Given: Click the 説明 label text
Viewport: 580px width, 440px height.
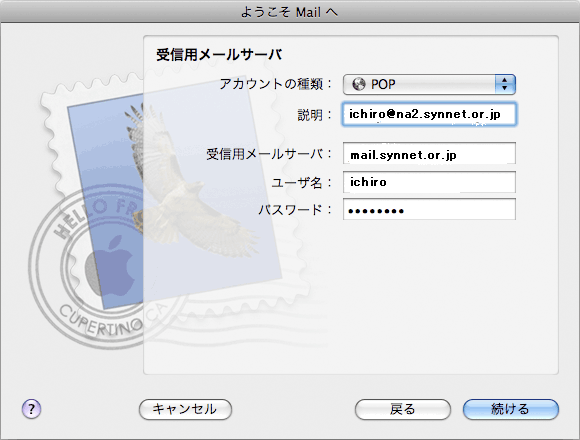Looking at the screenshot, I should (x=310, y=115).
